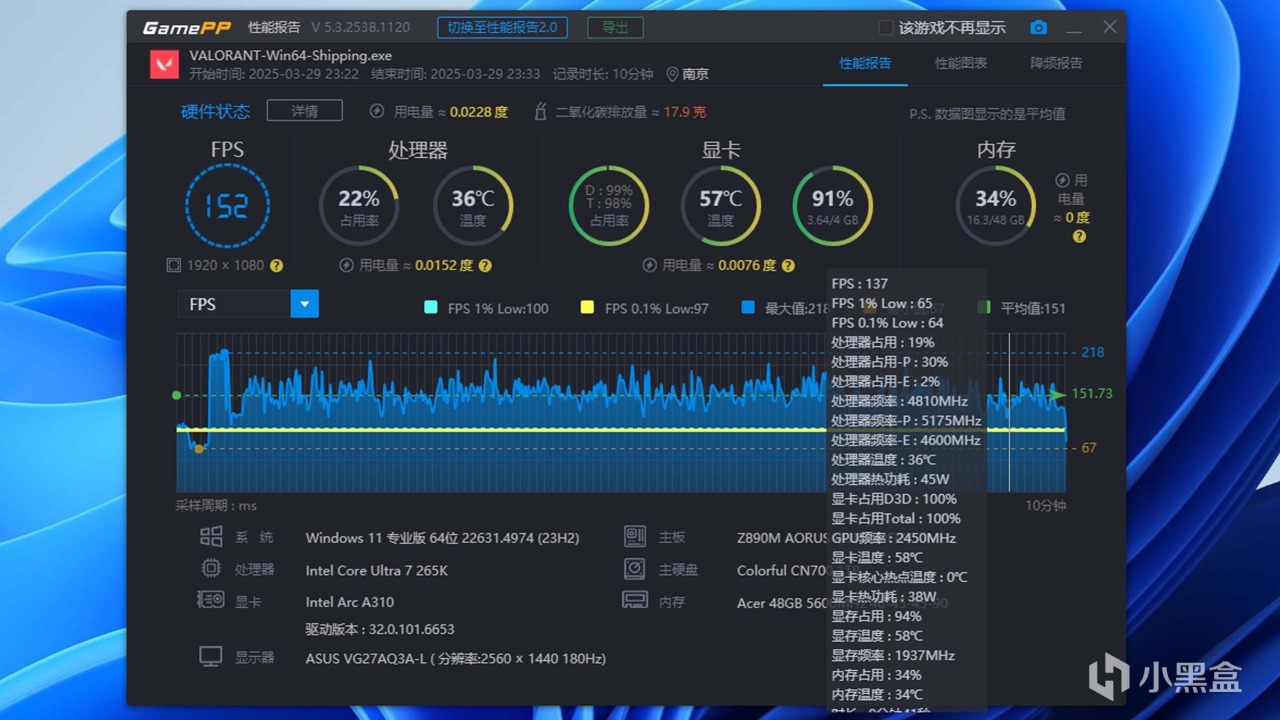Switch to the 性能报告 tab
1280x720 pixels.
pos(865,63)
